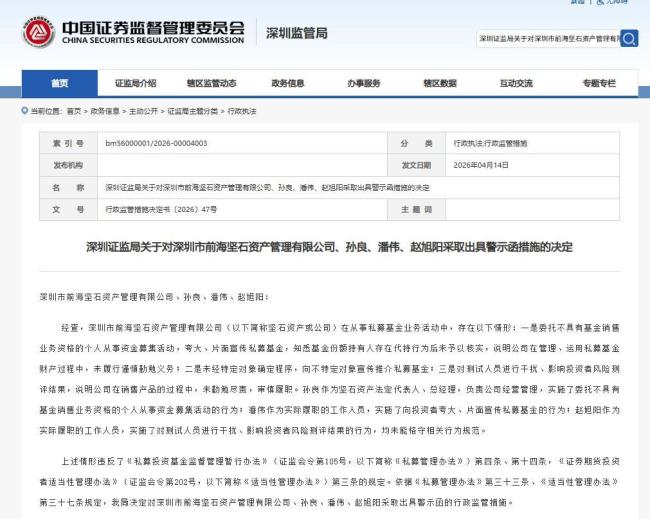This screenshot has height=519, width=650.
Task: Go to 行政执法 in the breadcrumb
Action: click(242, 111)
